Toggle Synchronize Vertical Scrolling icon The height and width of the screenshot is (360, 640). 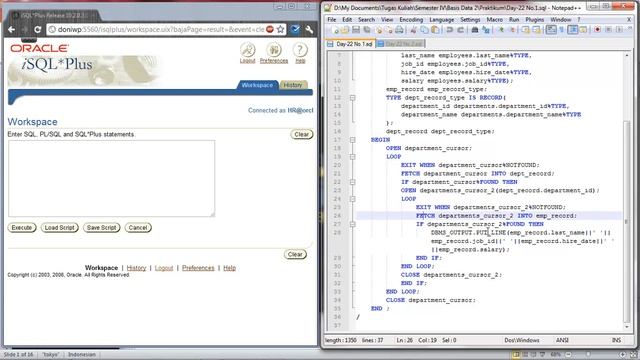click(x=525, y=30)
